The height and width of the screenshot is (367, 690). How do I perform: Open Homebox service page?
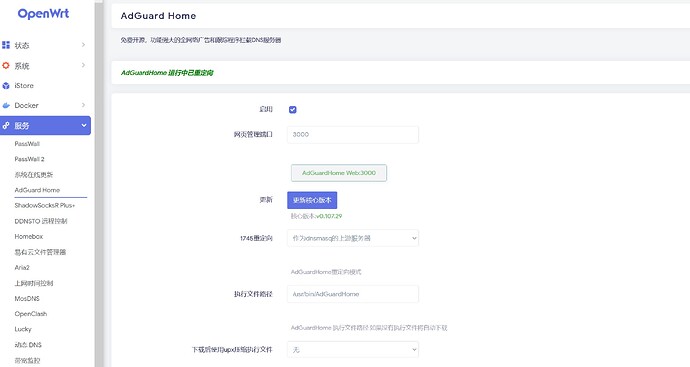[29, 237]
